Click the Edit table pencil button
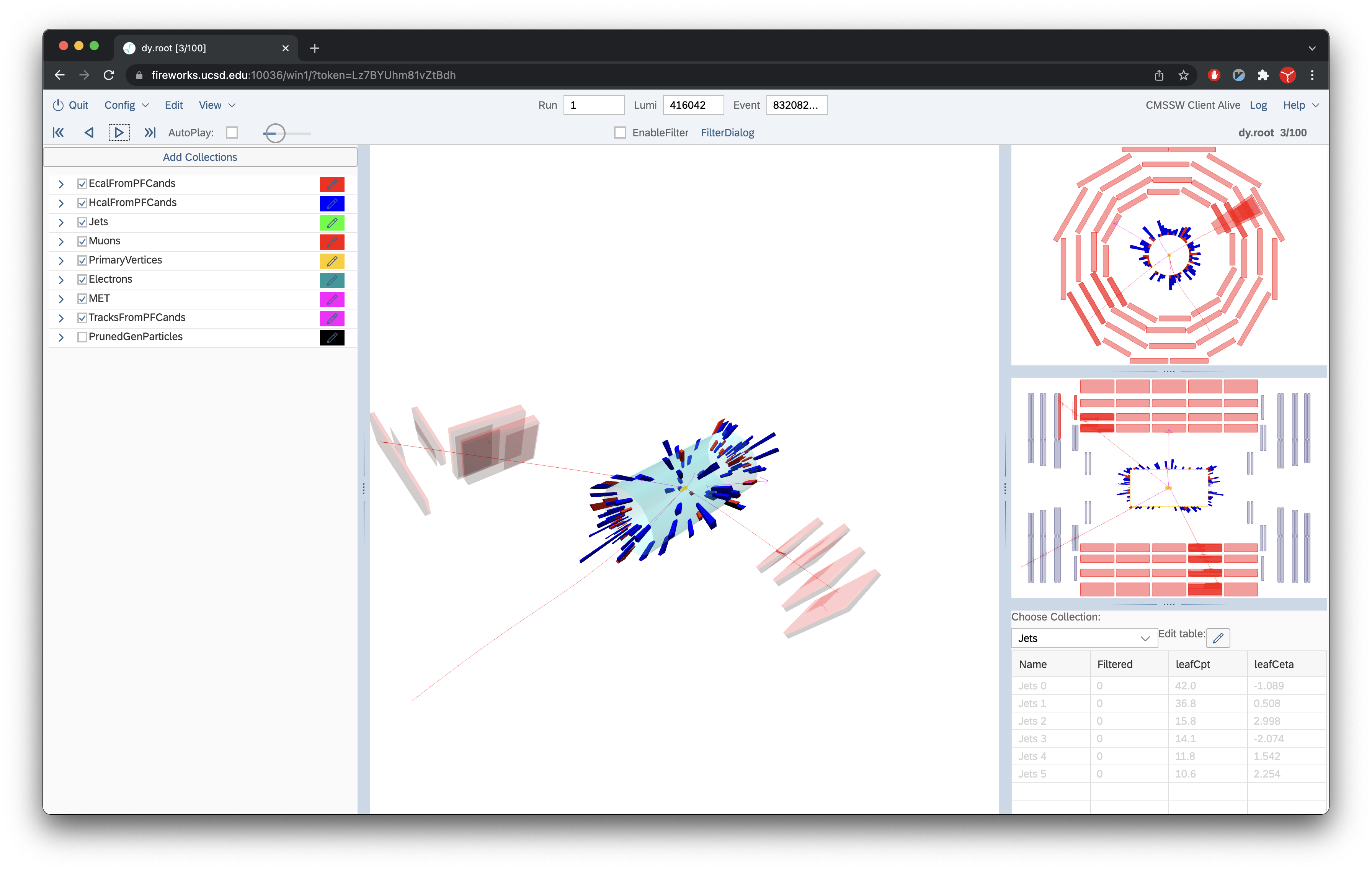The height and width of the screenshot is (871, 1372). [x=1218, y=638]
